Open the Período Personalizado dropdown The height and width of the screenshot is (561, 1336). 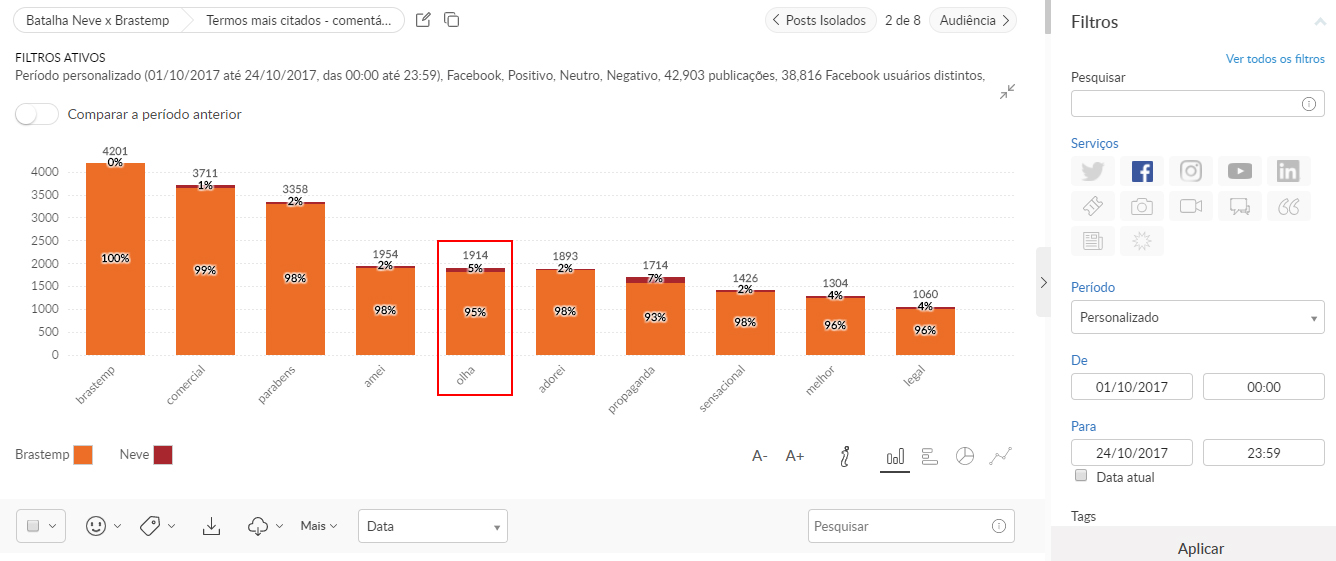tap(1197, 317)
